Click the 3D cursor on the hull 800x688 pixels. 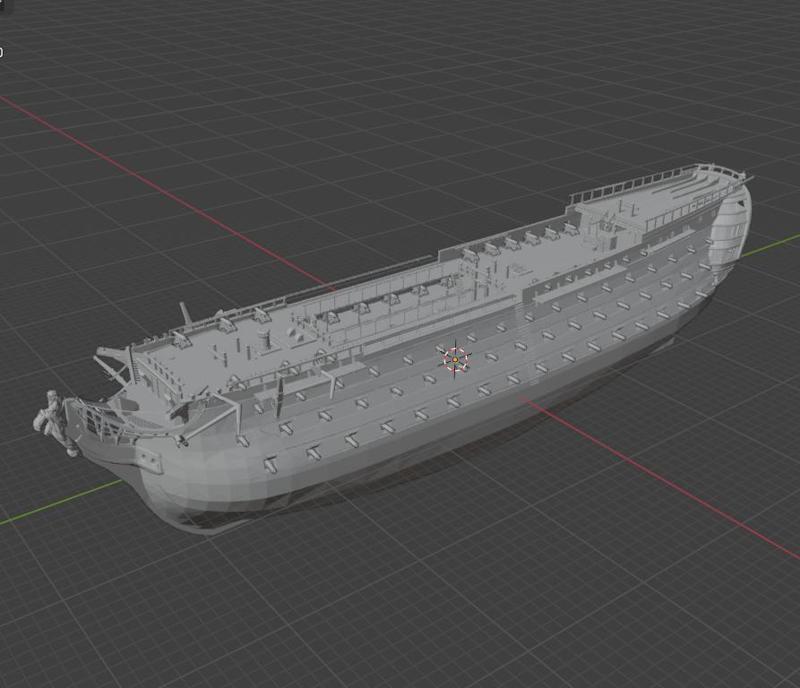(x=455, y=359)
